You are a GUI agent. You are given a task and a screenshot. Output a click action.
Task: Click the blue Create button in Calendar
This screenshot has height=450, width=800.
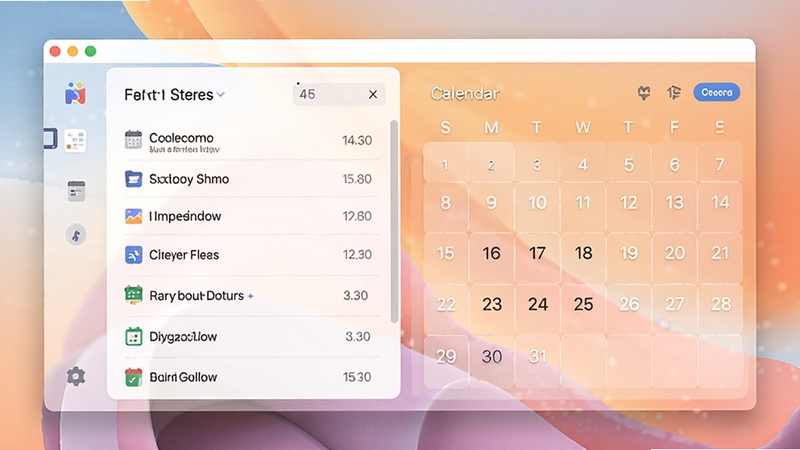(x=716, y=92)
